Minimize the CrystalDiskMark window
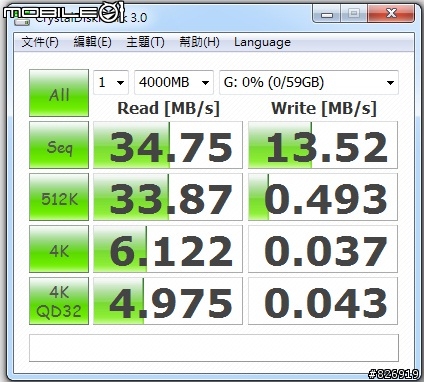This screenshot has width=424, height=382. point(327,13)
